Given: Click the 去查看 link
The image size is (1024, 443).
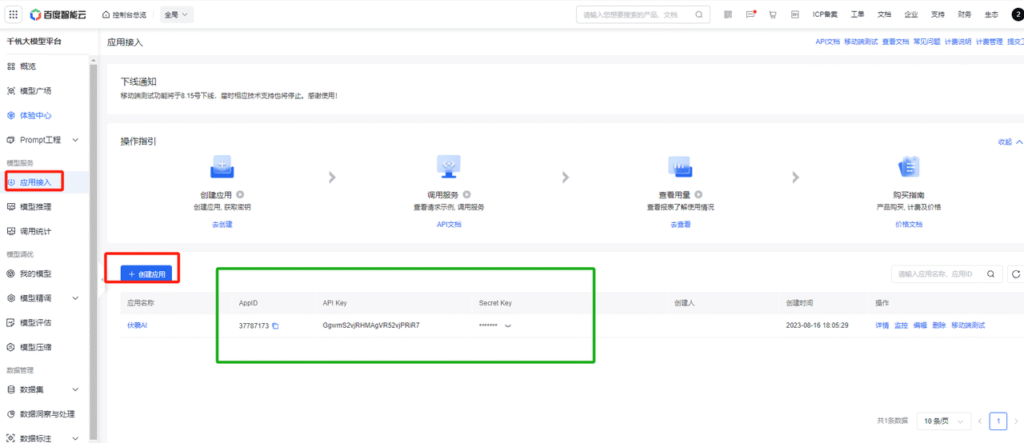Looking at the screenshot, I should pyautogui.click(x=680, y=224).
